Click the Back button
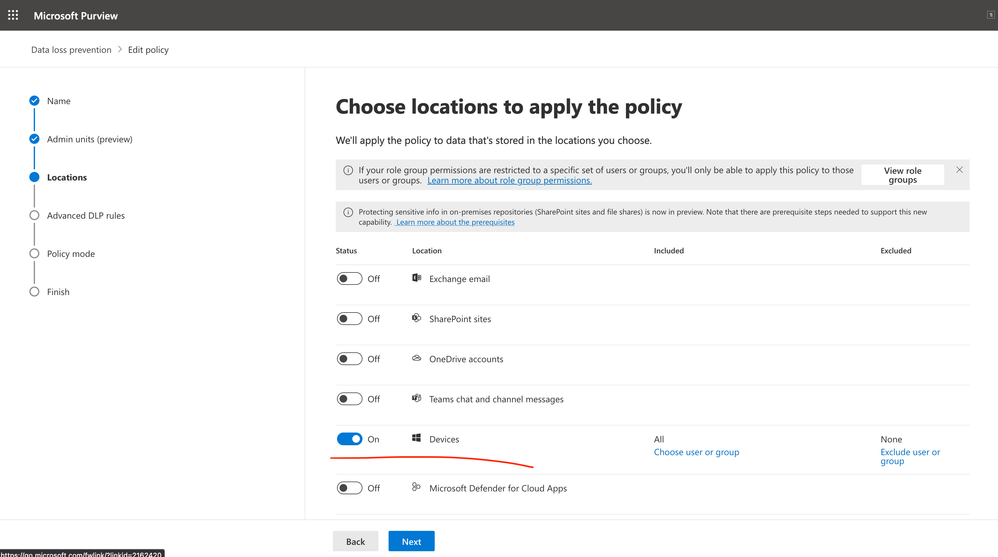Image resolution: width=998 pixels, height=557 pixels. coord(355,541)
